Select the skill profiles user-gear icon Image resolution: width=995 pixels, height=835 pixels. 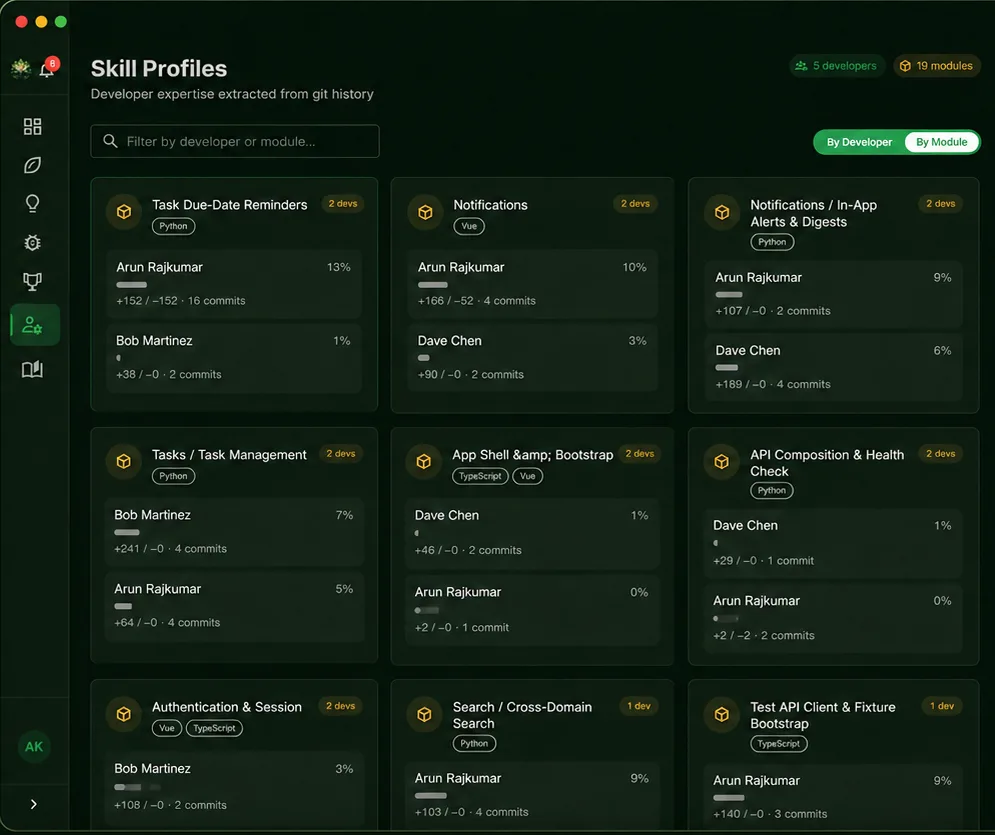pos(32,325)
